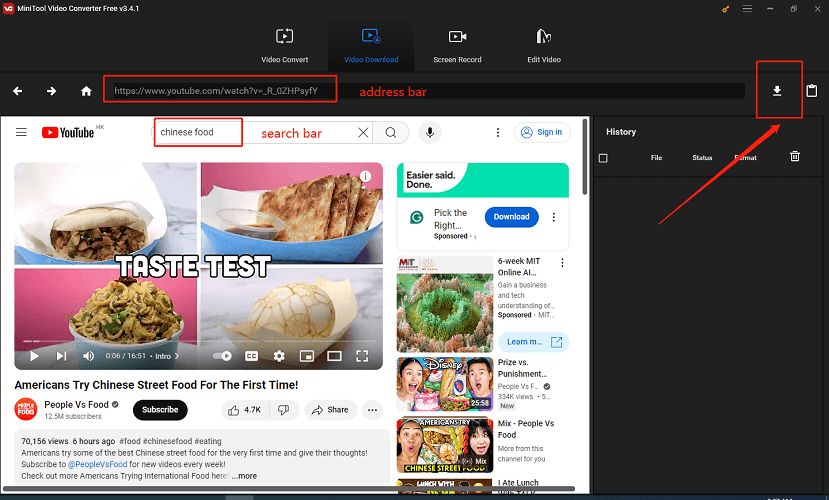The height and width of the screenshot is (500, 829).
Task: Expand description with ...more
Action: coord(244,476)
